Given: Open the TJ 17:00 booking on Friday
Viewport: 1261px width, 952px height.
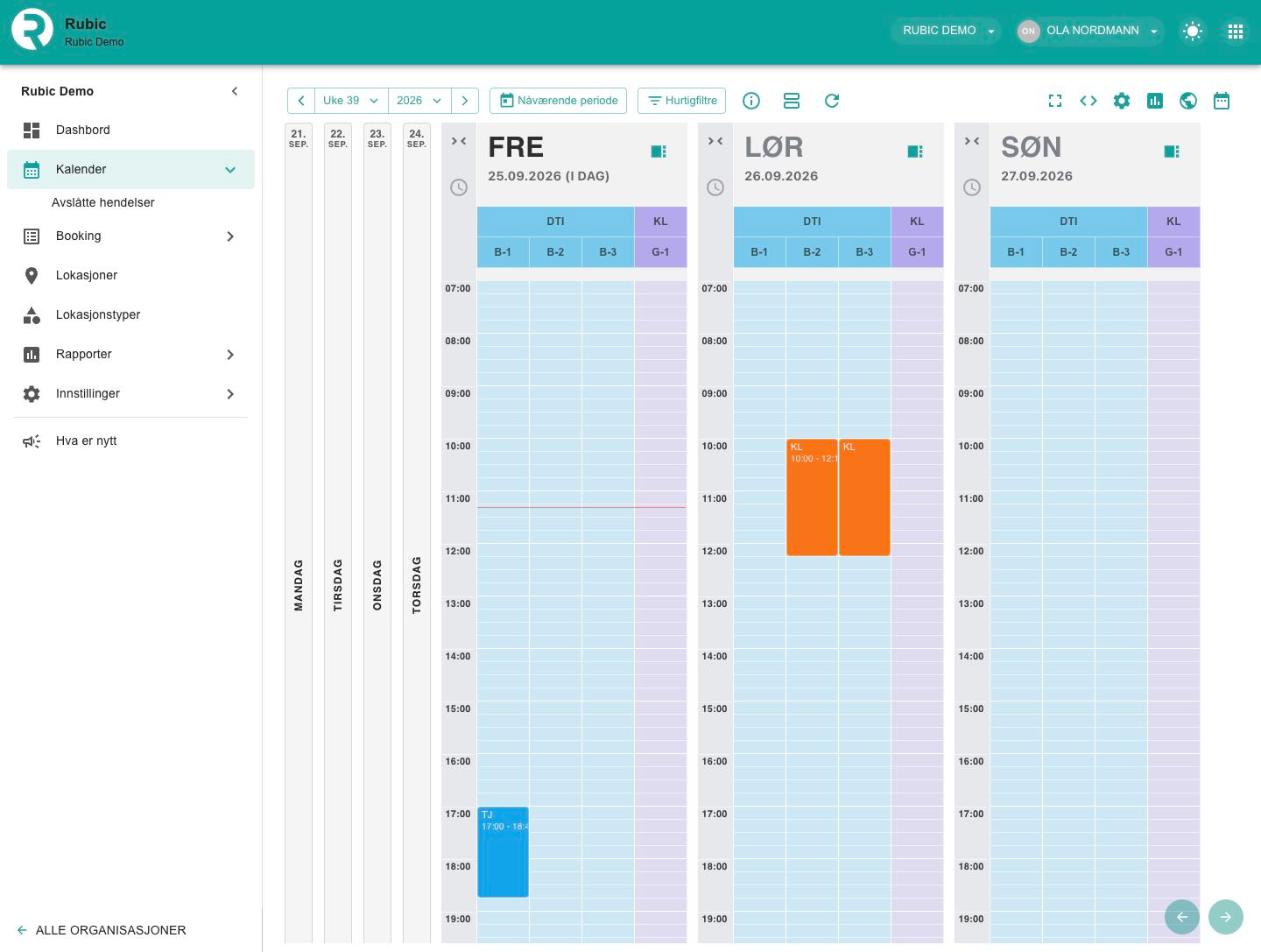Looking at the screenshot, I should coord(503,852).
